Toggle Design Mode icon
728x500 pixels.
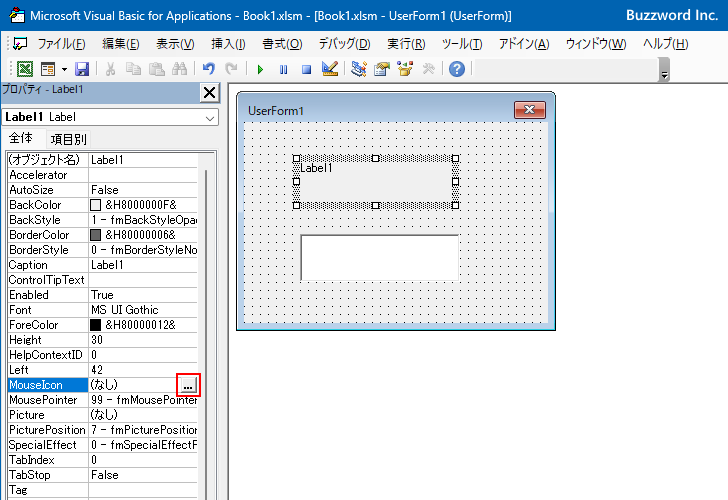[x=330, y=69]
